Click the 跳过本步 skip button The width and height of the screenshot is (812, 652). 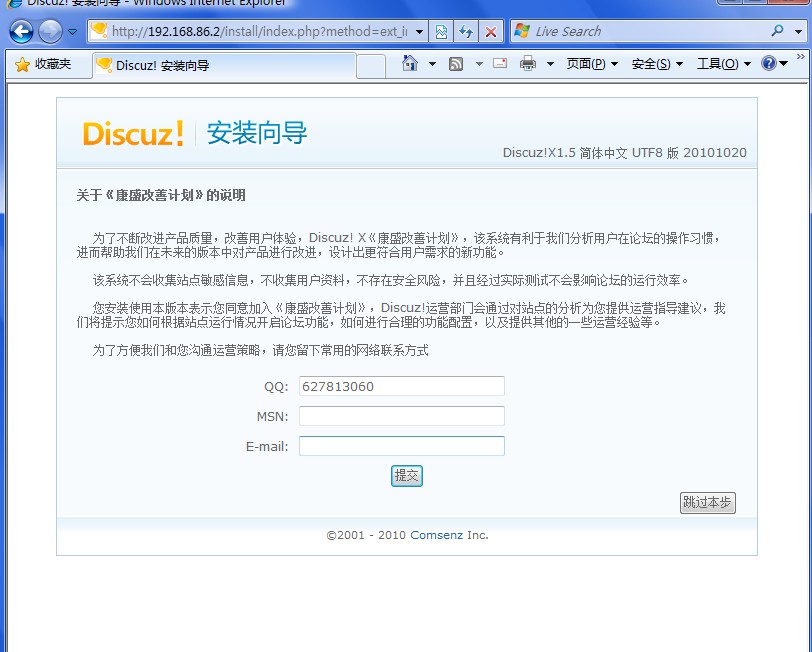707,502
